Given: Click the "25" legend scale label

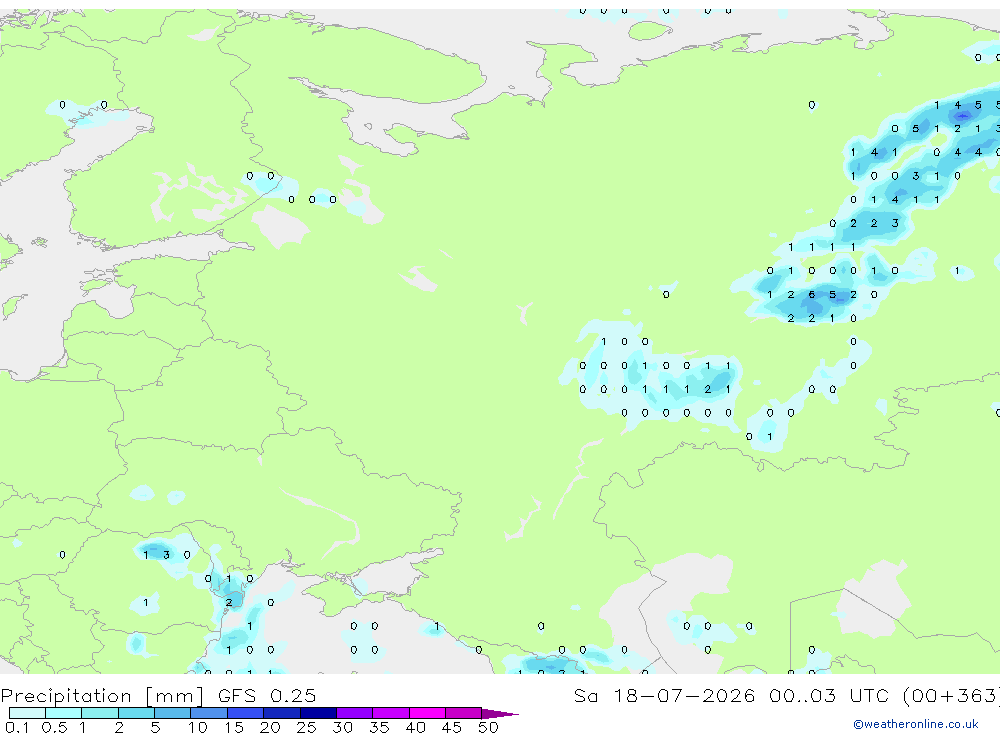Looking at the screenshot, I should coord(306,727).
